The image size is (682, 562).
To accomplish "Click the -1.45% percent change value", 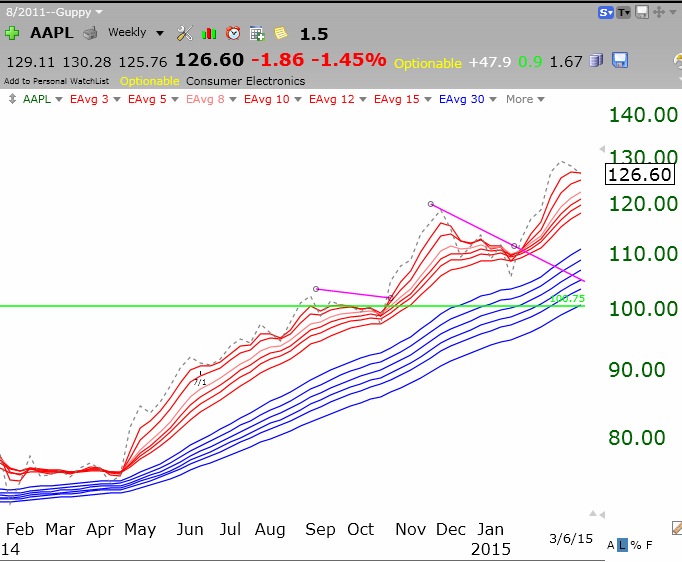I will pos(349,60).
